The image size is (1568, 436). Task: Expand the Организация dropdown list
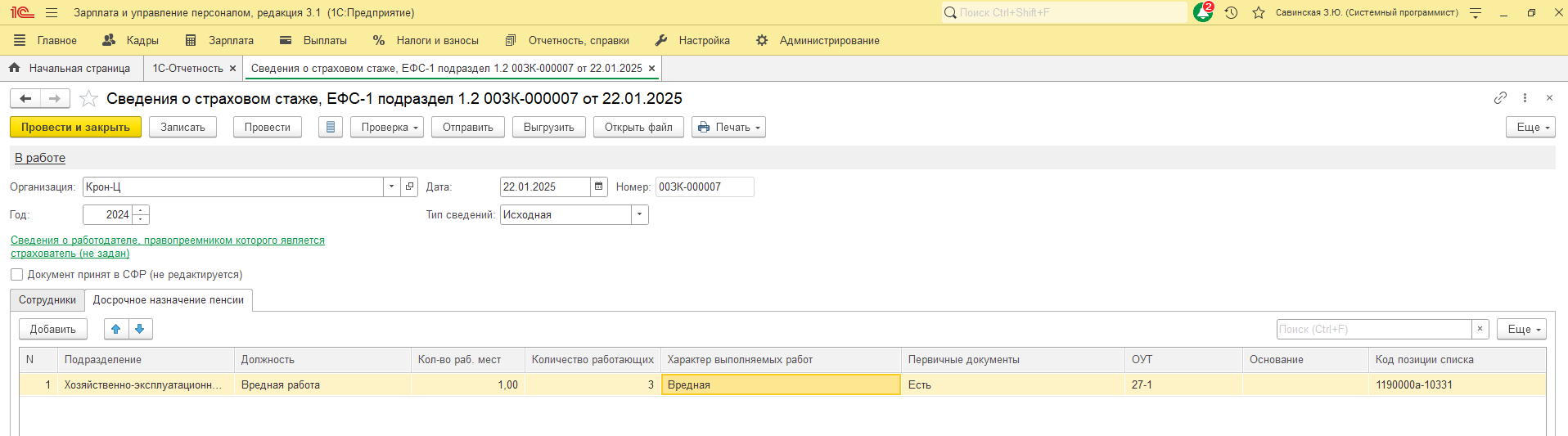[x=391, y=187]
